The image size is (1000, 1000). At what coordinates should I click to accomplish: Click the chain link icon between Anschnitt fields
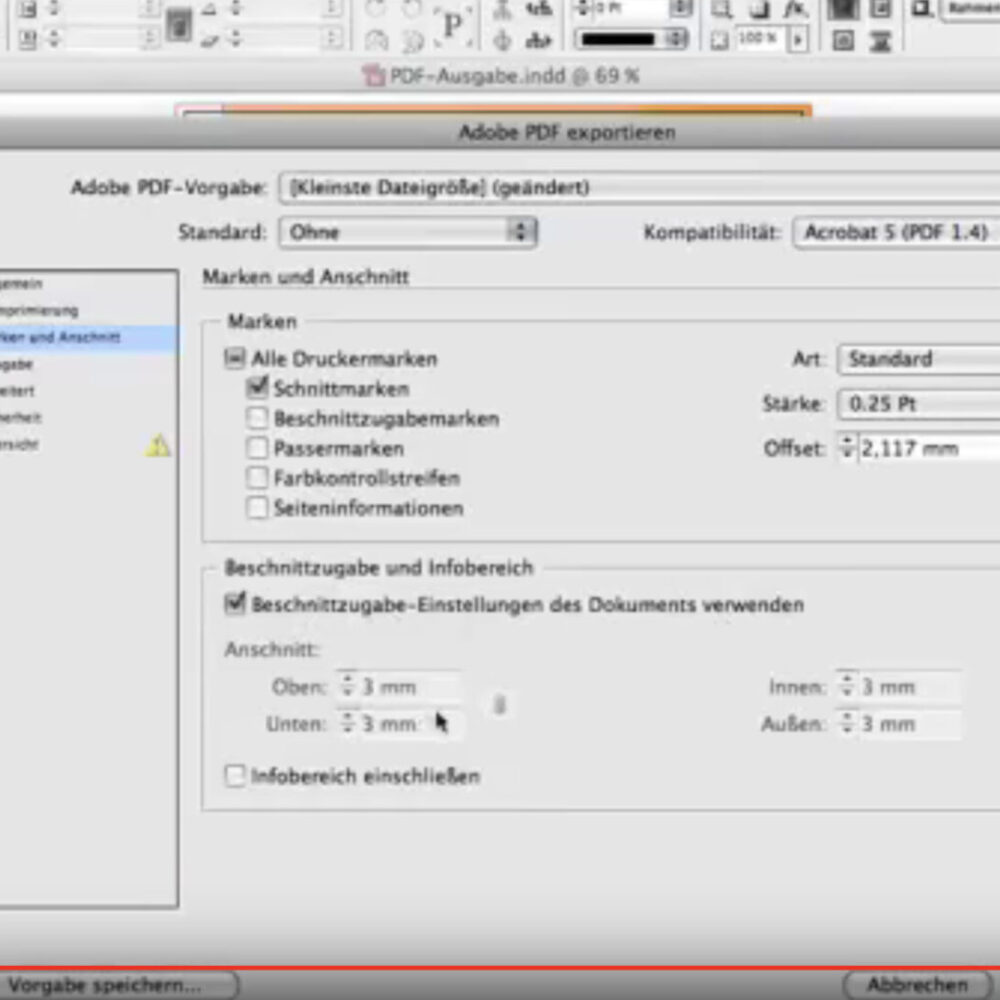click(x=500, y=705)
